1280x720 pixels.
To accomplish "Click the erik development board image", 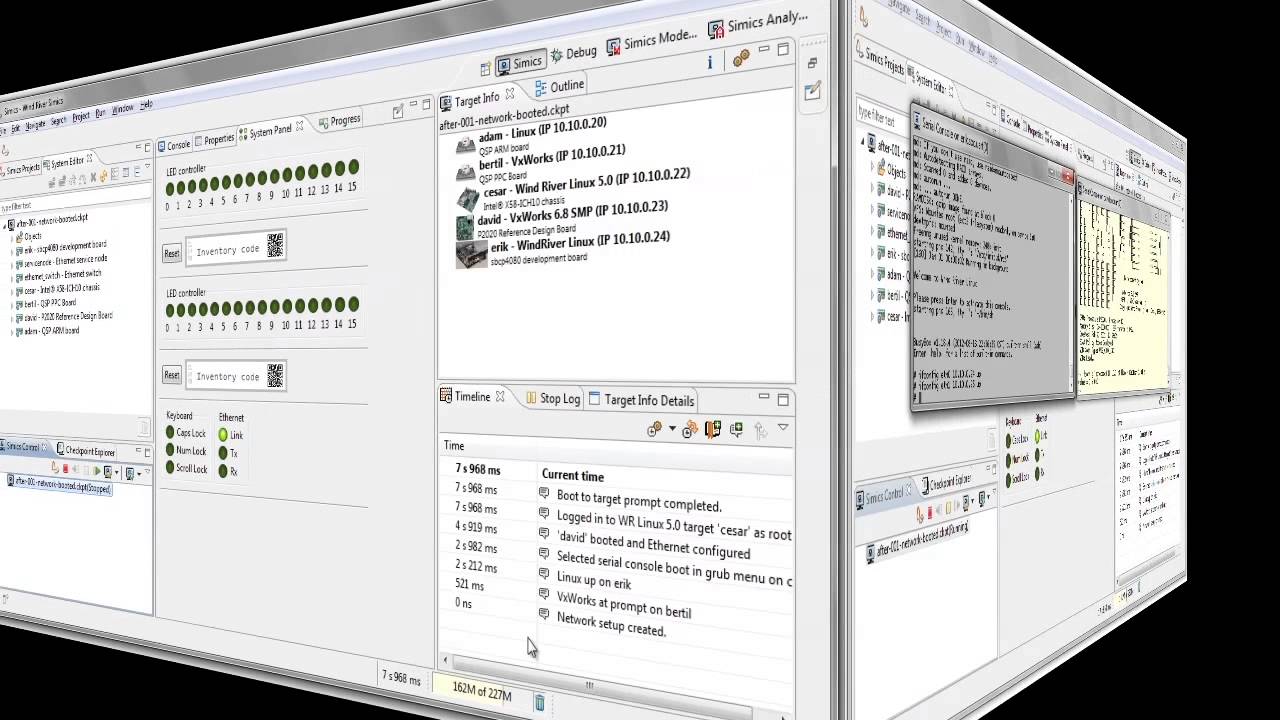I will click(471, 253).
